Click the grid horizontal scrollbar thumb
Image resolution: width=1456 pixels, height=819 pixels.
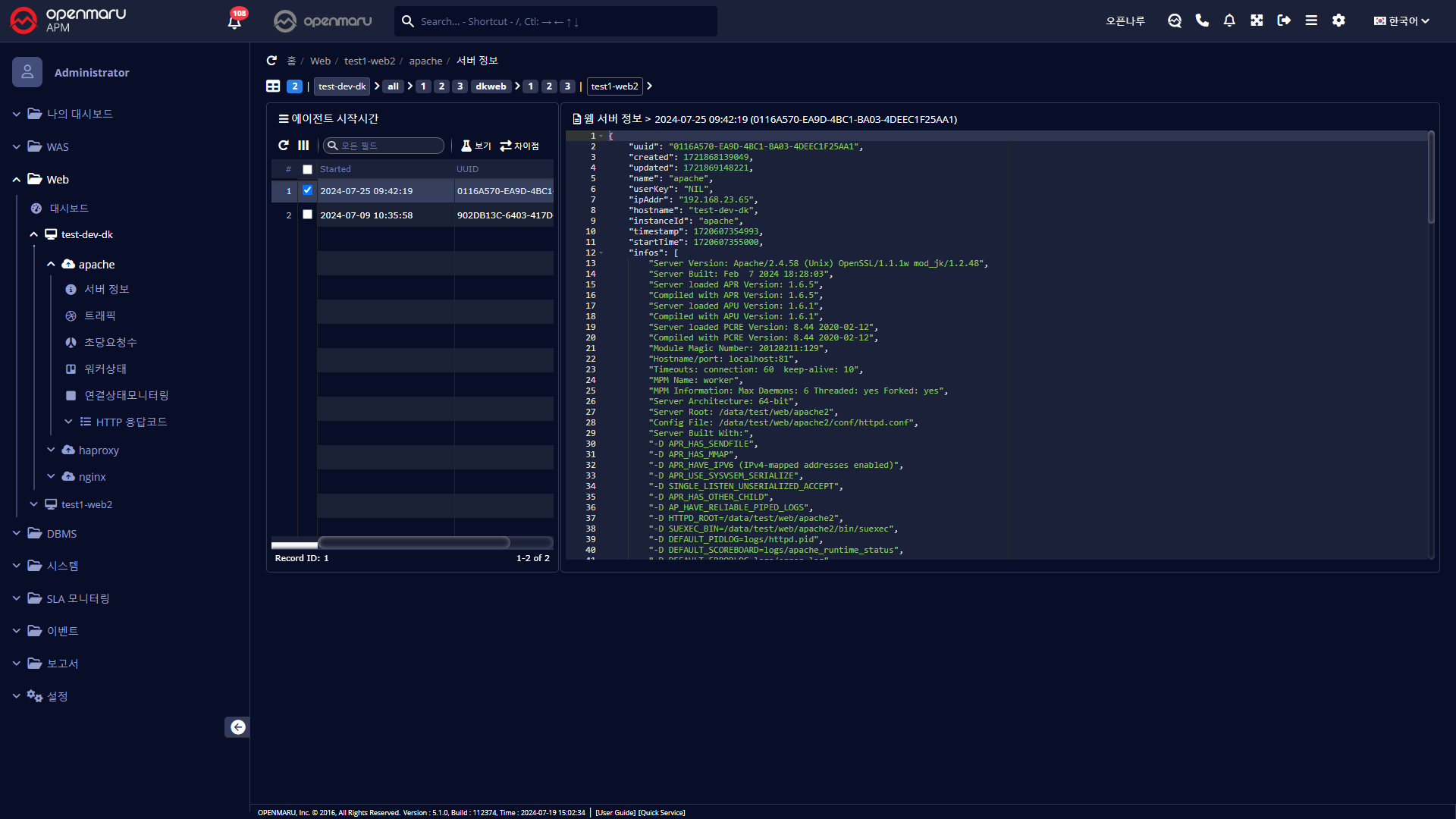coord(414,542)
